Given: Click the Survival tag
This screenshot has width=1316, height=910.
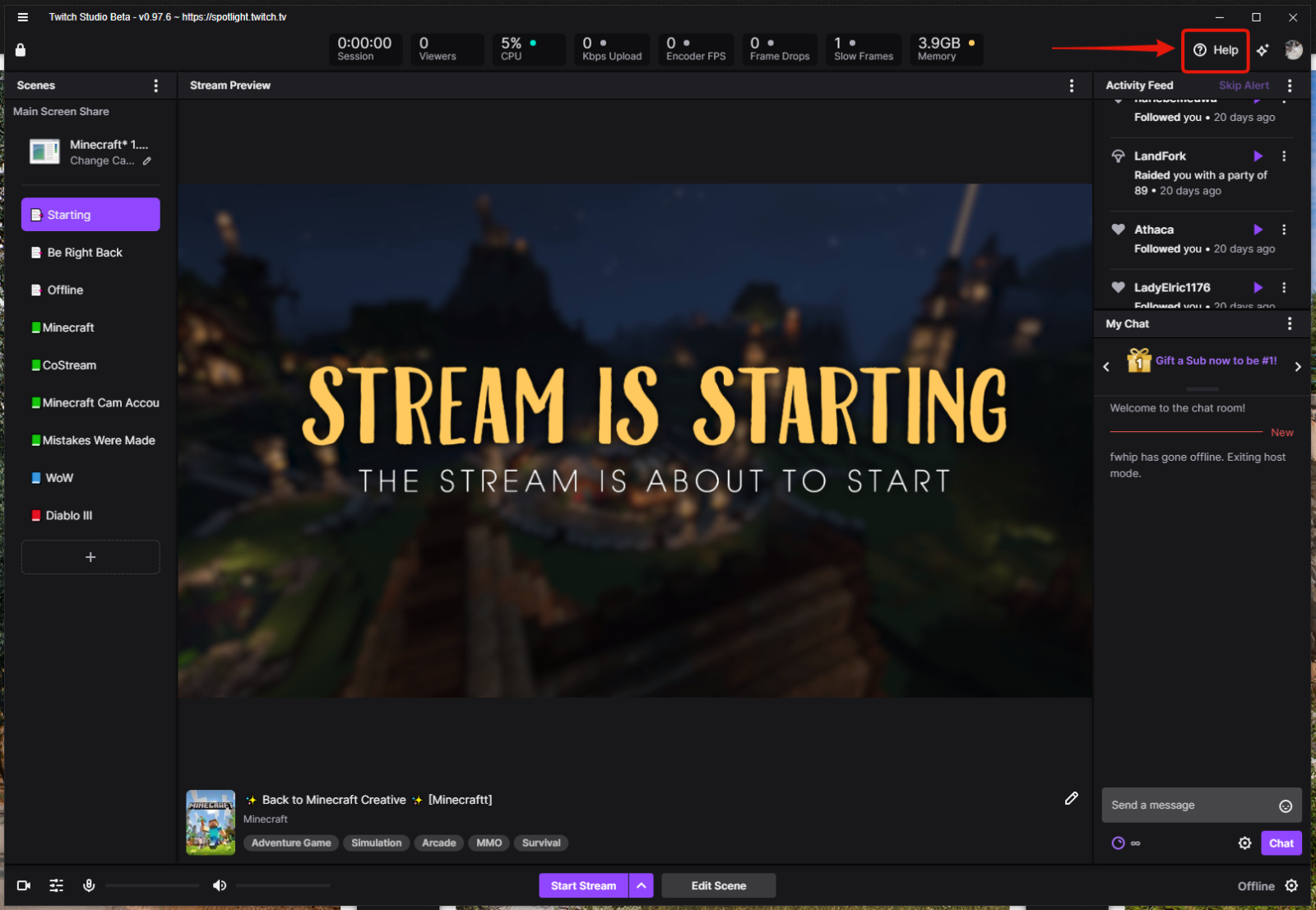Looking at the screenshot, I should tap(541, 843).
